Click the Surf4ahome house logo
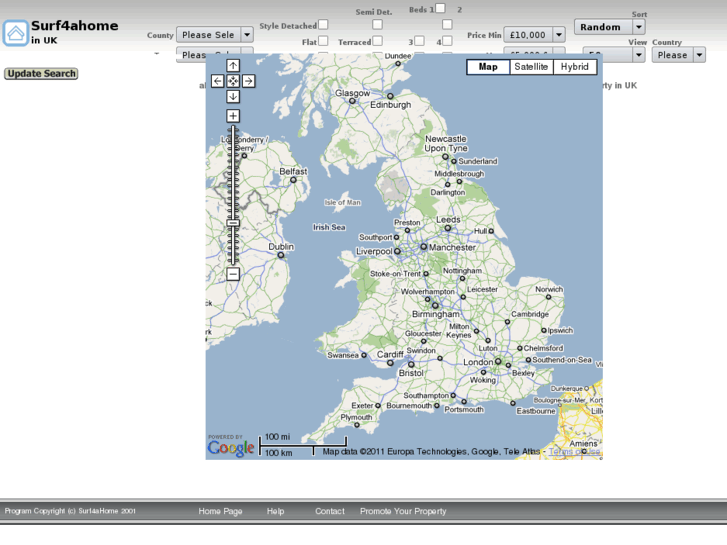This screenshot has height=545, width=727. (15, 33)
